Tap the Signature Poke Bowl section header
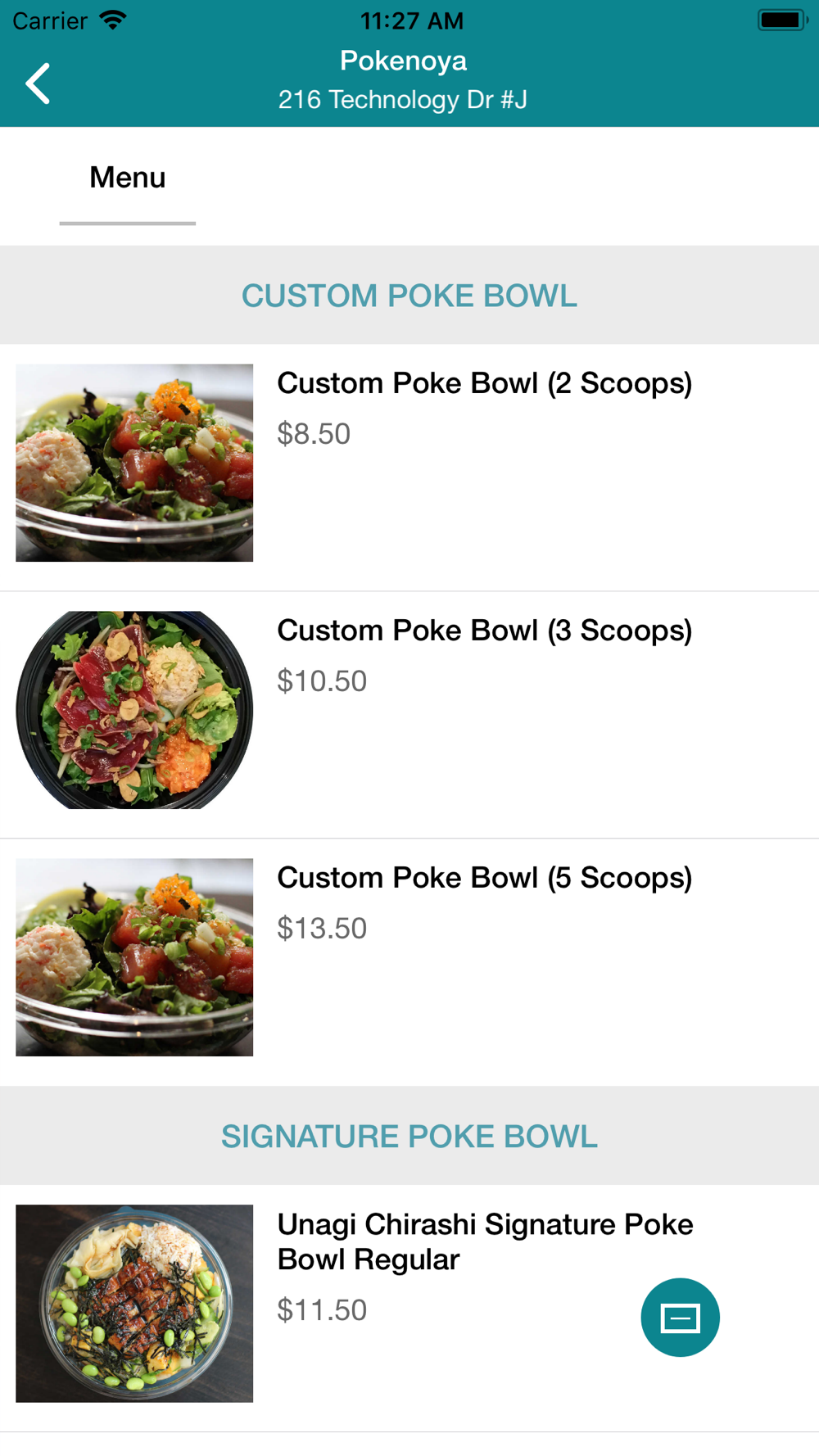The image size is (819, 1456). click(409, 1137)
